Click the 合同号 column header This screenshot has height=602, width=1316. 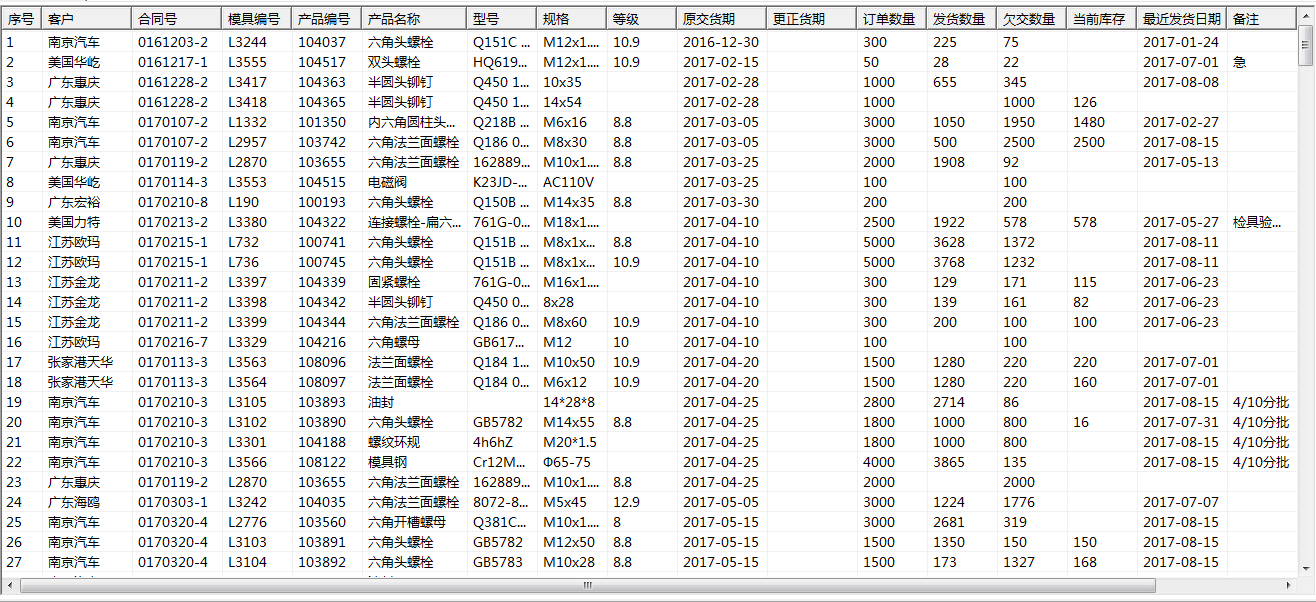[176, 19]
